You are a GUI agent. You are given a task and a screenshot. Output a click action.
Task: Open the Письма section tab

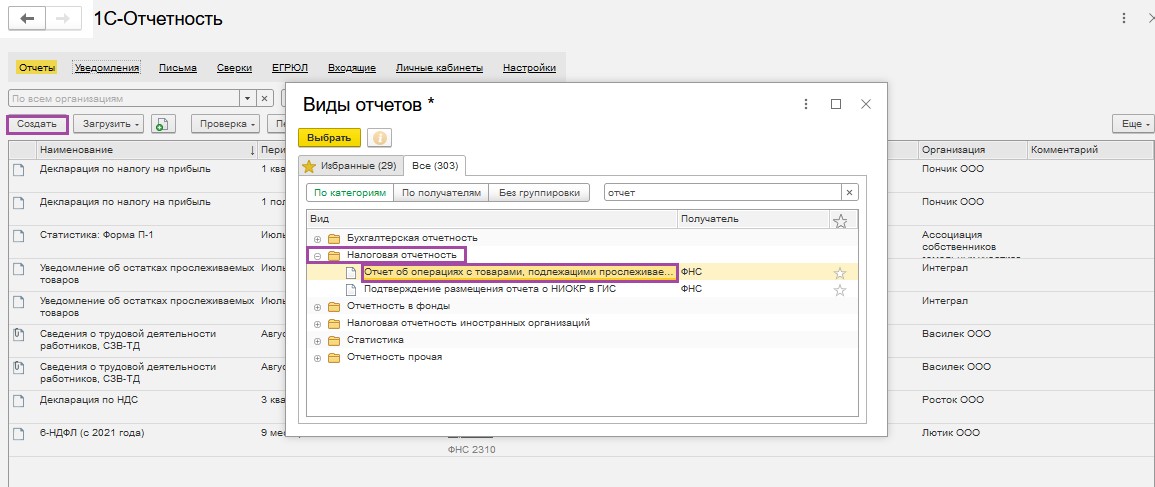pos(178,68)
